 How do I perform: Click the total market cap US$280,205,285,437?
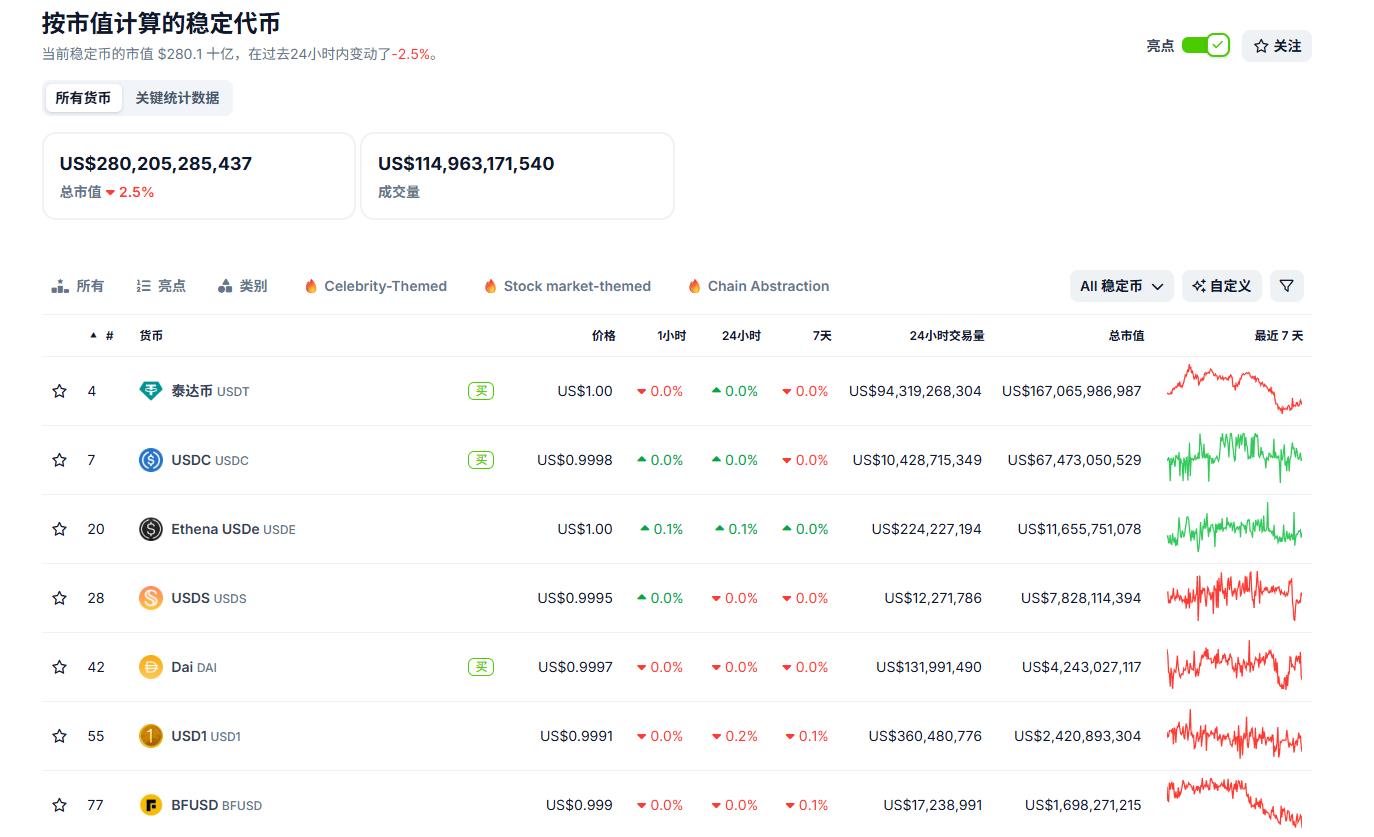point(156,163)
